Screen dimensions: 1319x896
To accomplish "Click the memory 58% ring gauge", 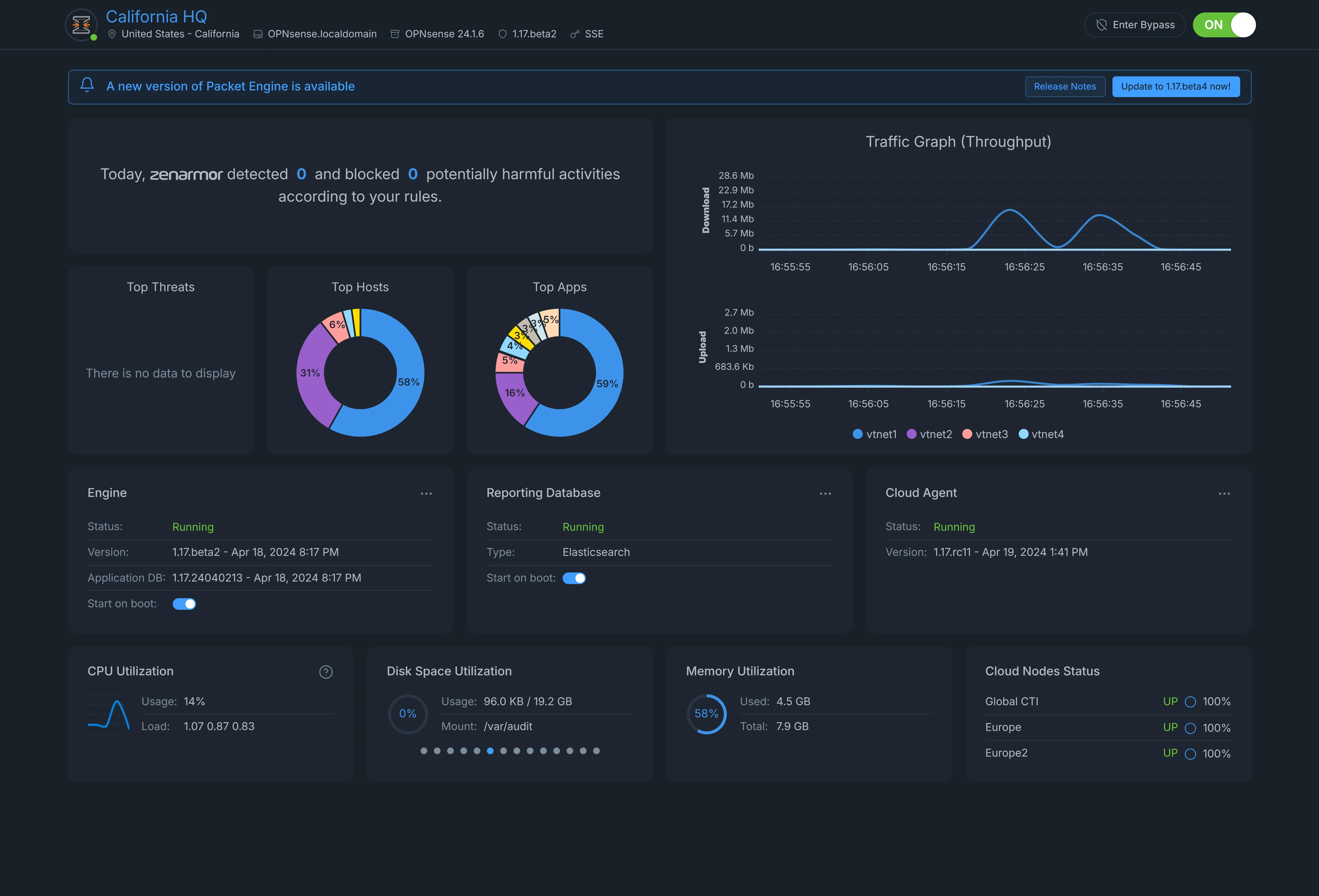I will point(707,714).
